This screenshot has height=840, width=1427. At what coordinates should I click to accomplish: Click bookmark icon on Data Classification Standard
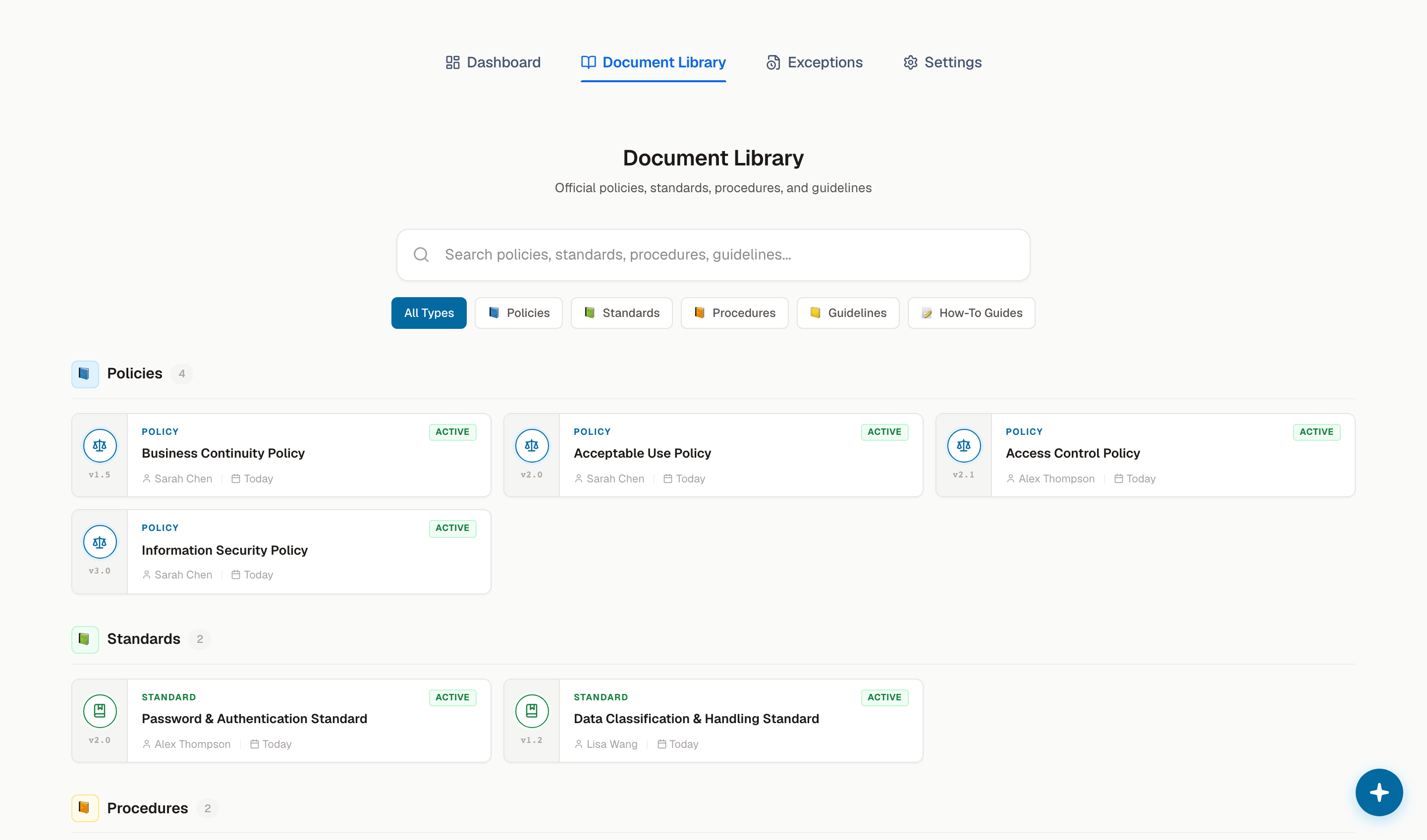pyautogui.click(x=532, y=711)
